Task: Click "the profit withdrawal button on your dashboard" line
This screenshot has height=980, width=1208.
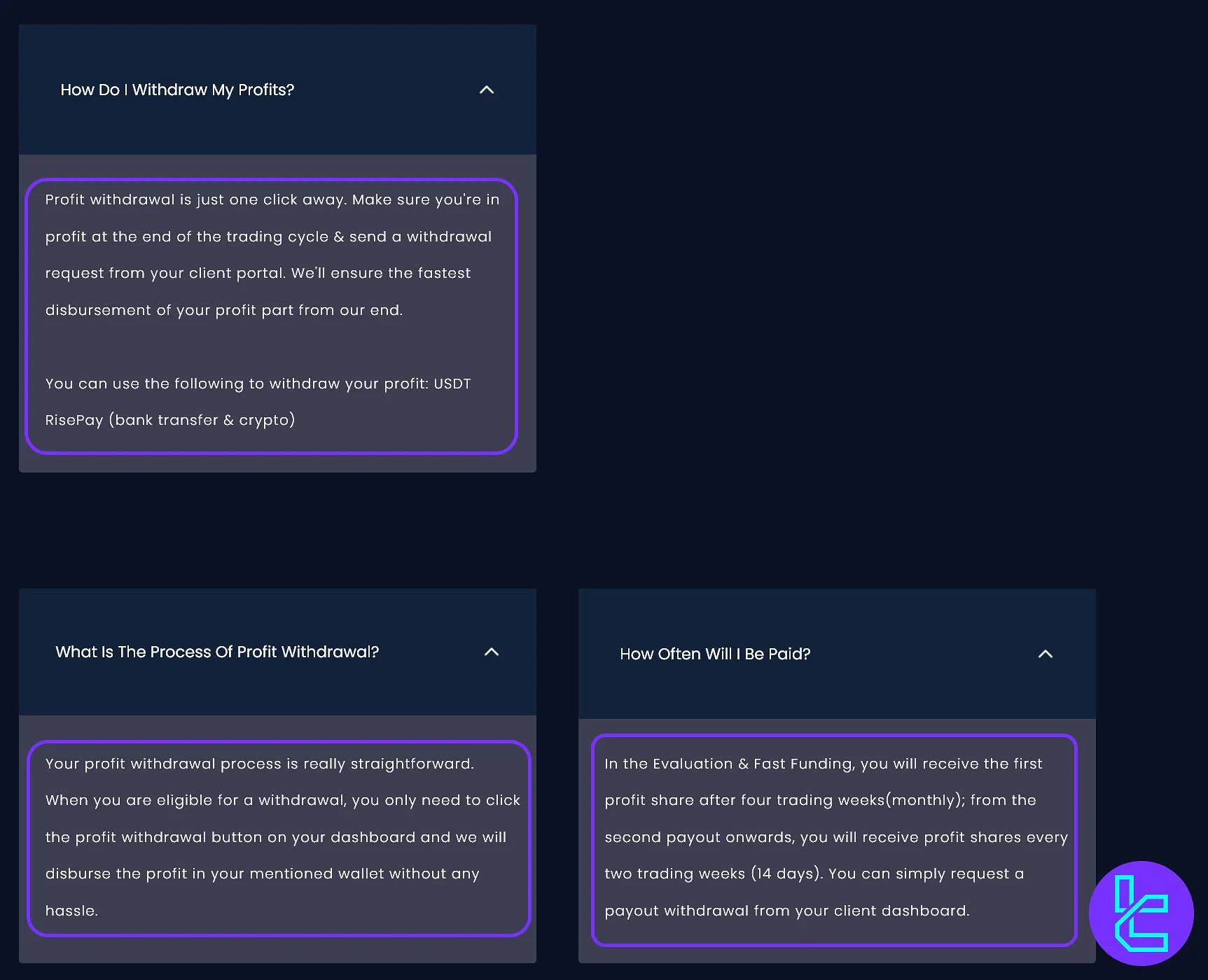Action: [x=276, y=837]
